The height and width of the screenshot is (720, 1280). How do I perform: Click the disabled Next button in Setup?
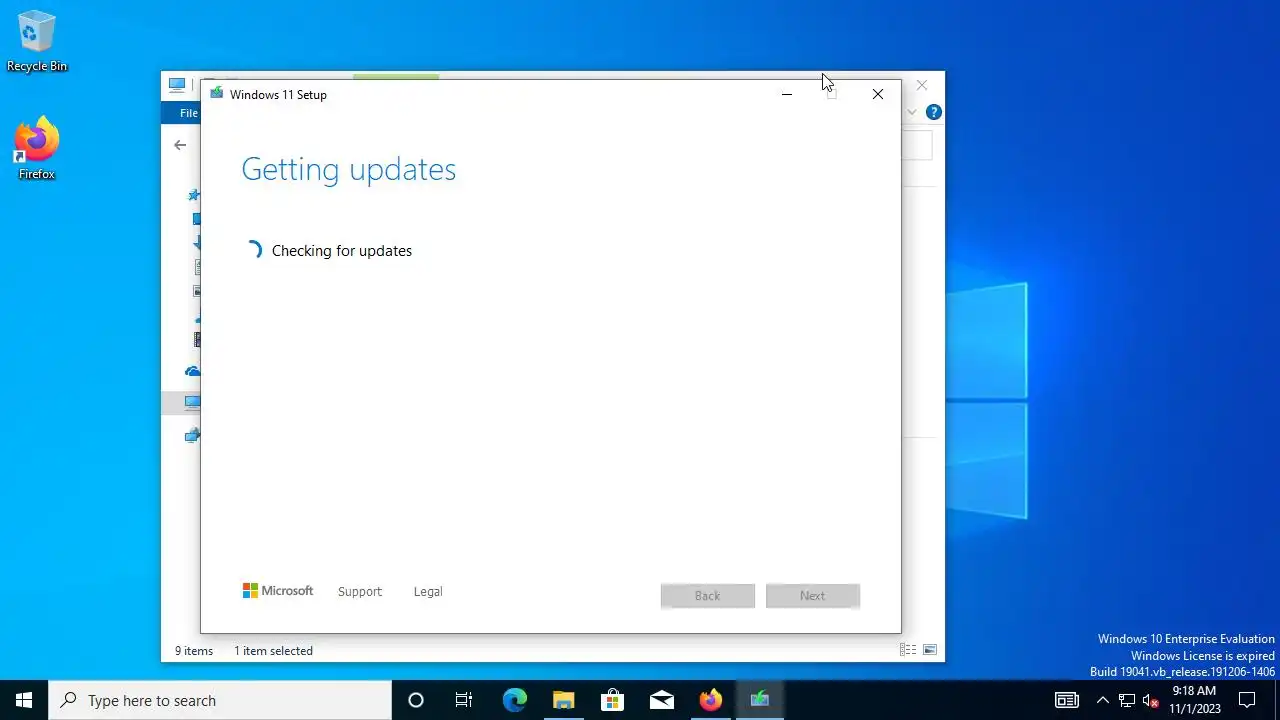coord(813,596)
